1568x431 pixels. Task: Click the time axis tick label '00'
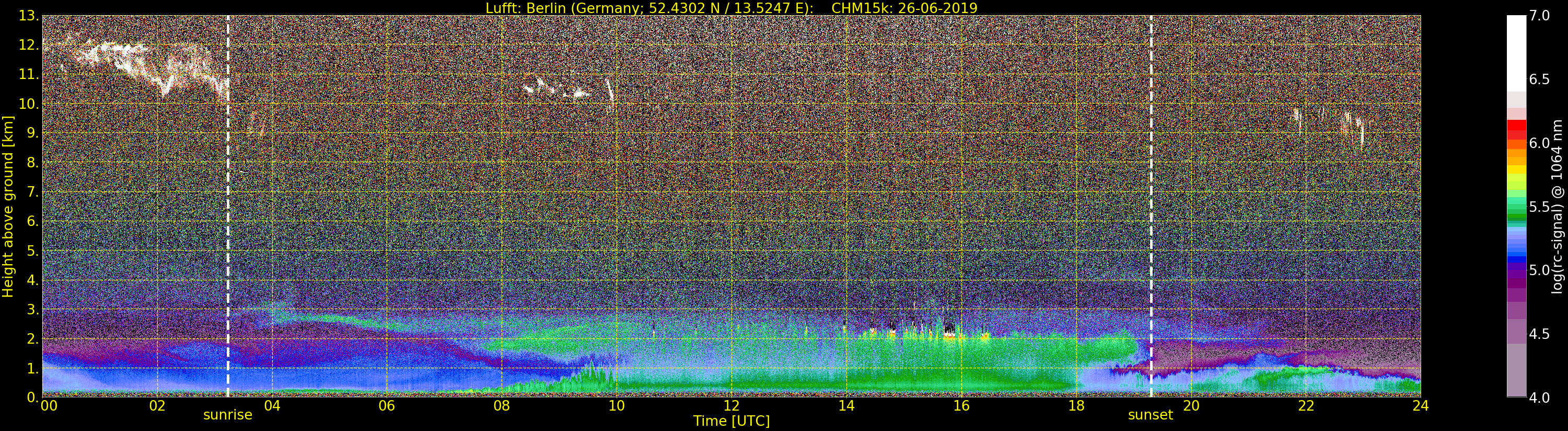click(x=49, y=405)
